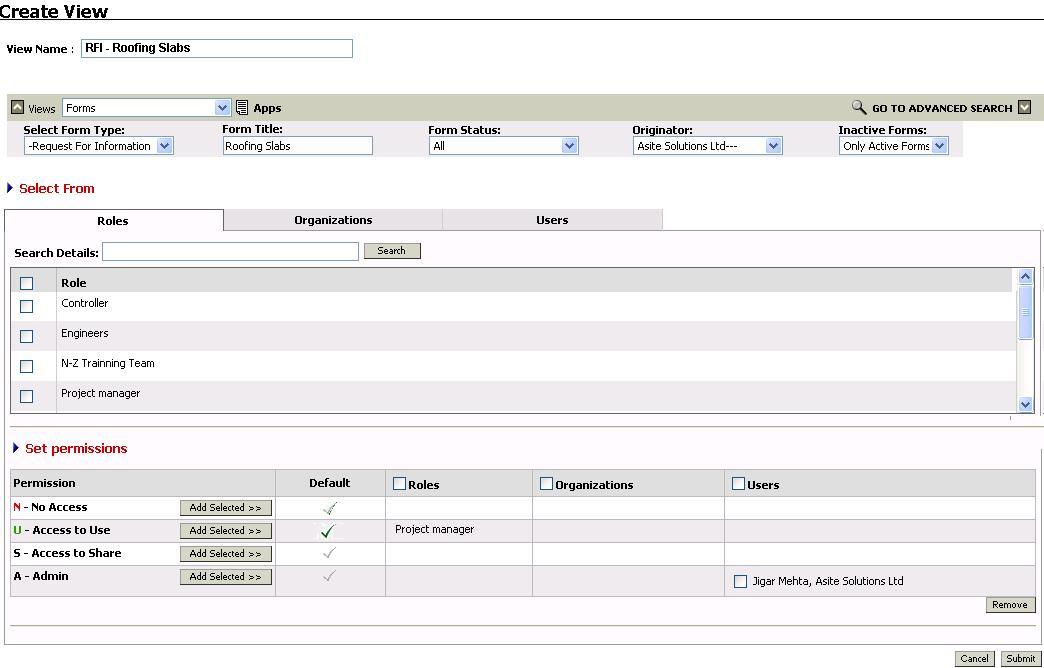This screenshot has height=668, width=1044.
Task: Collapse the Views panel arrow icon
Action: pyautogui.click(x=18, y=108)
